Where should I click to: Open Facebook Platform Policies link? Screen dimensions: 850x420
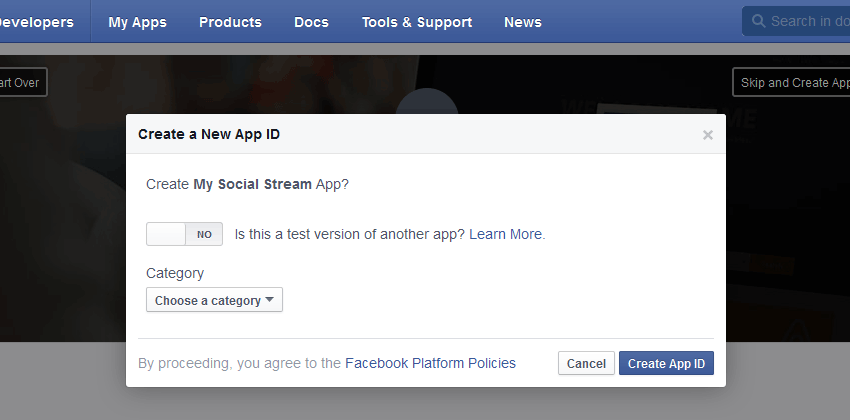coord(430,363)
